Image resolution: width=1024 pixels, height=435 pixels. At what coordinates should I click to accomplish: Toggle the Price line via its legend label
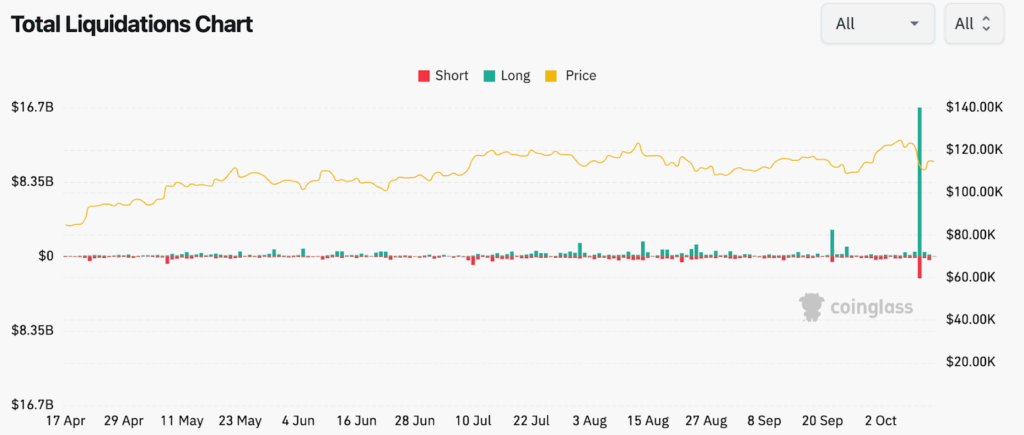(x=580, y=76)
